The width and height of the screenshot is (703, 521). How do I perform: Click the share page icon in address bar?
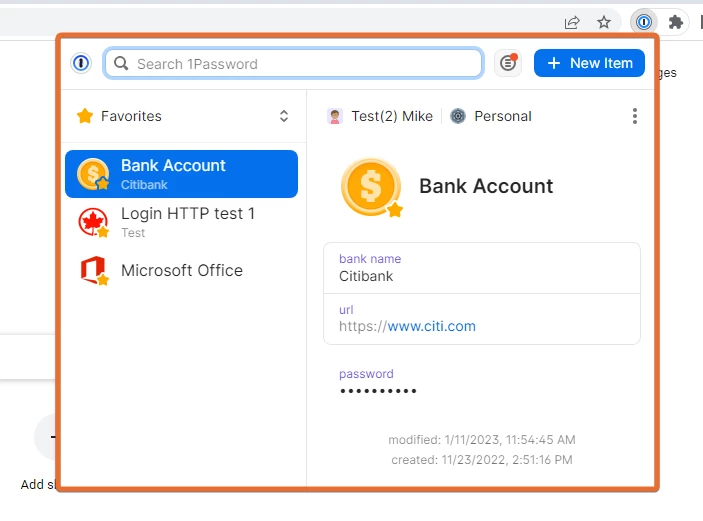572,22
